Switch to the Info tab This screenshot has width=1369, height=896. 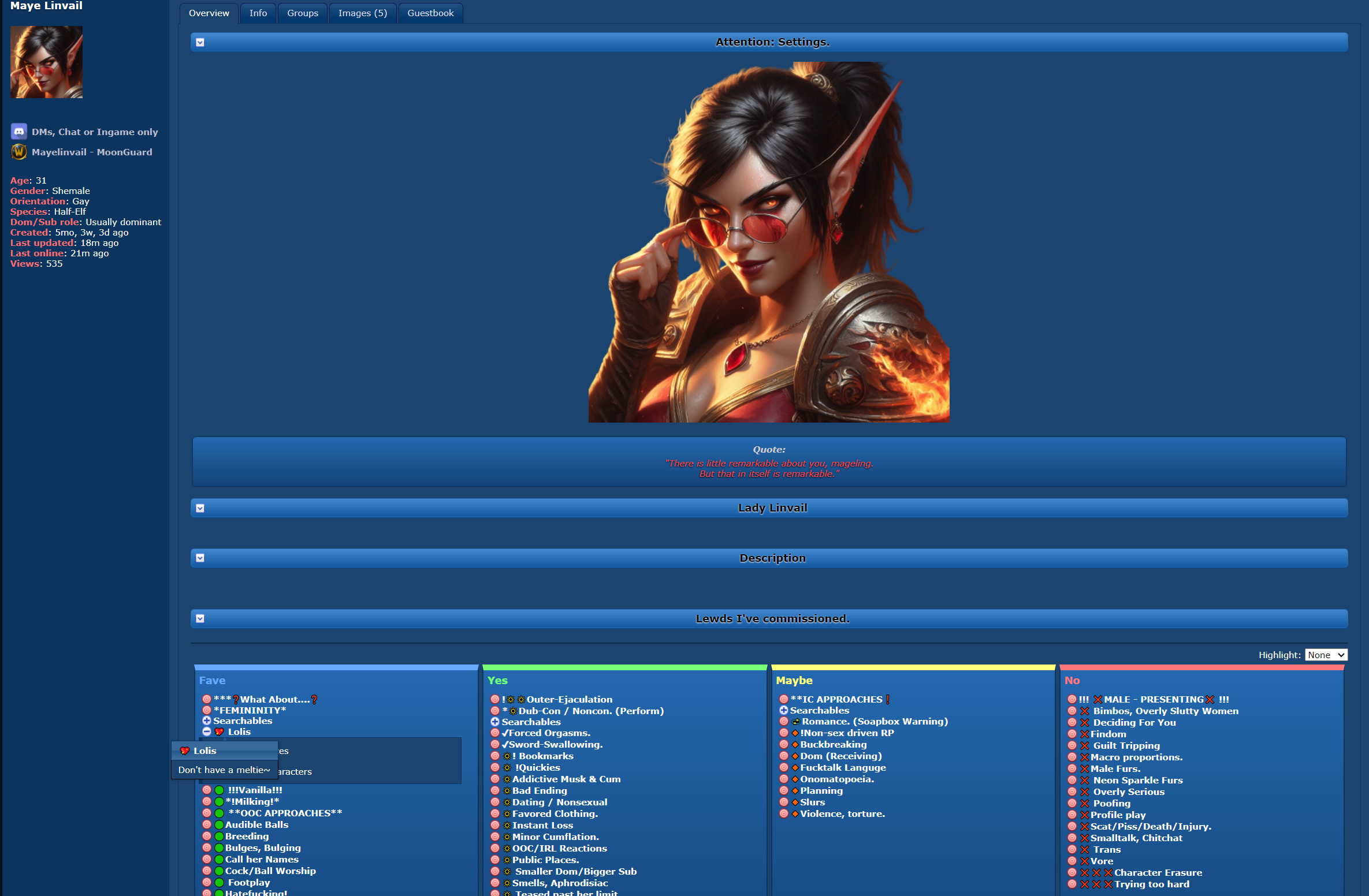click(x=258, y=13)
